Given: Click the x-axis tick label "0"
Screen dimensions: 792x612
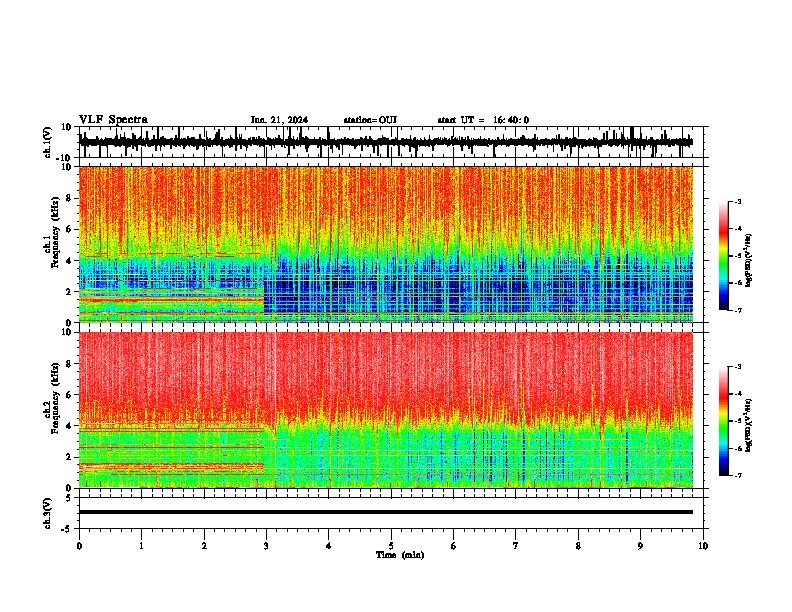Looking at the screenshot, I should tap(79, 546).
